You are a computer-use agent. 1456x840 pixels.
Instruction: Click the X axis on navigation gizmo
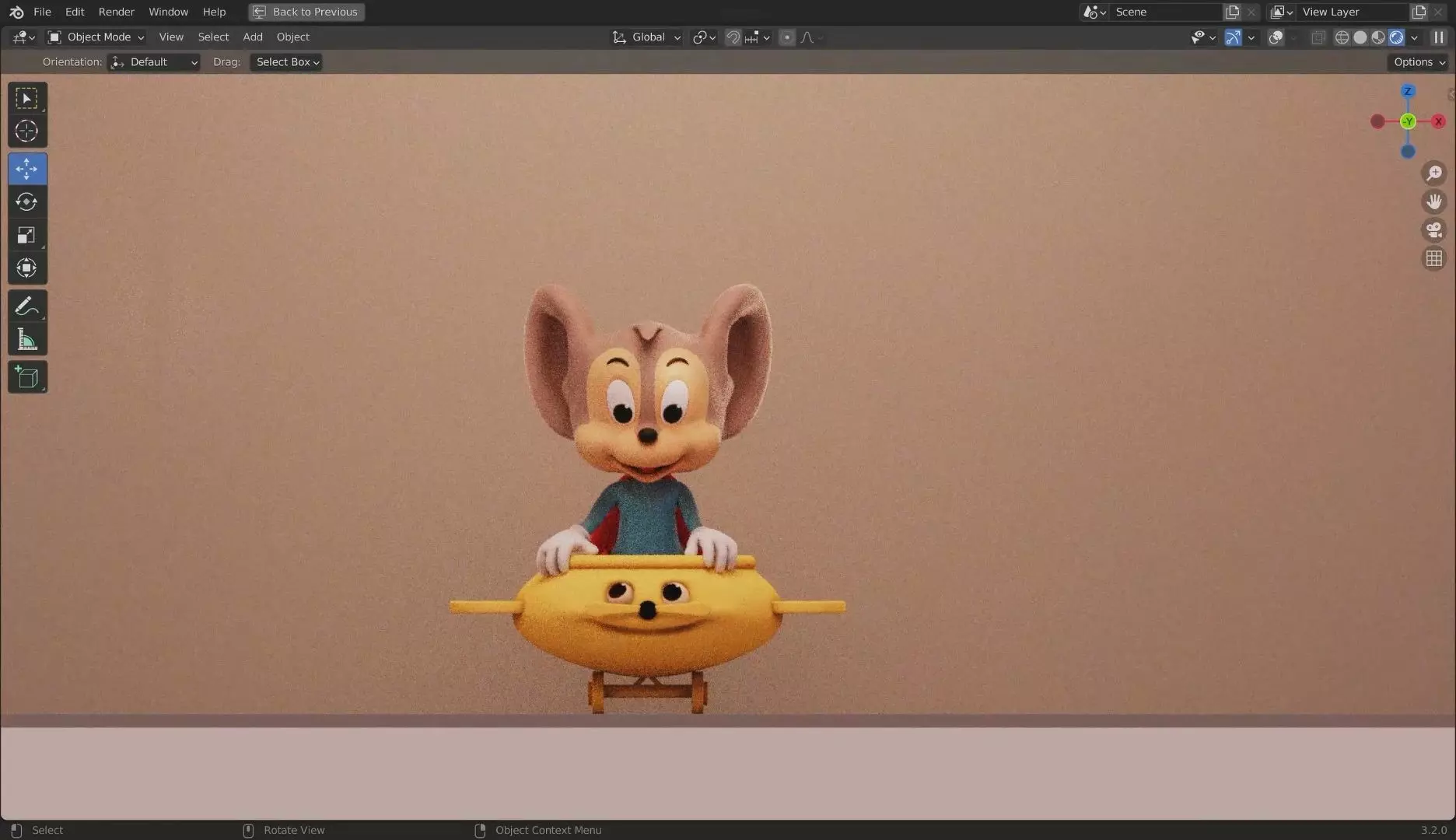pos(1438,121)
